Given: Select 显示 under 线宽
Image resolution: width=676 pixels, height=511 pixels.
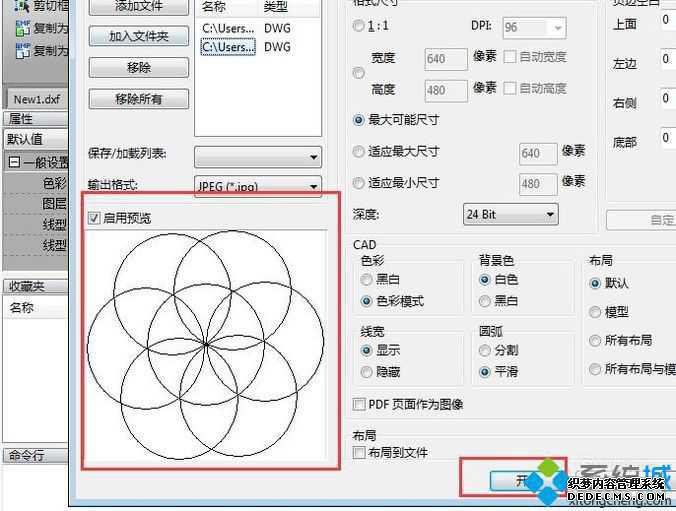Looking at the screenshot, I should pyautogui.click(x=366, y=351).
